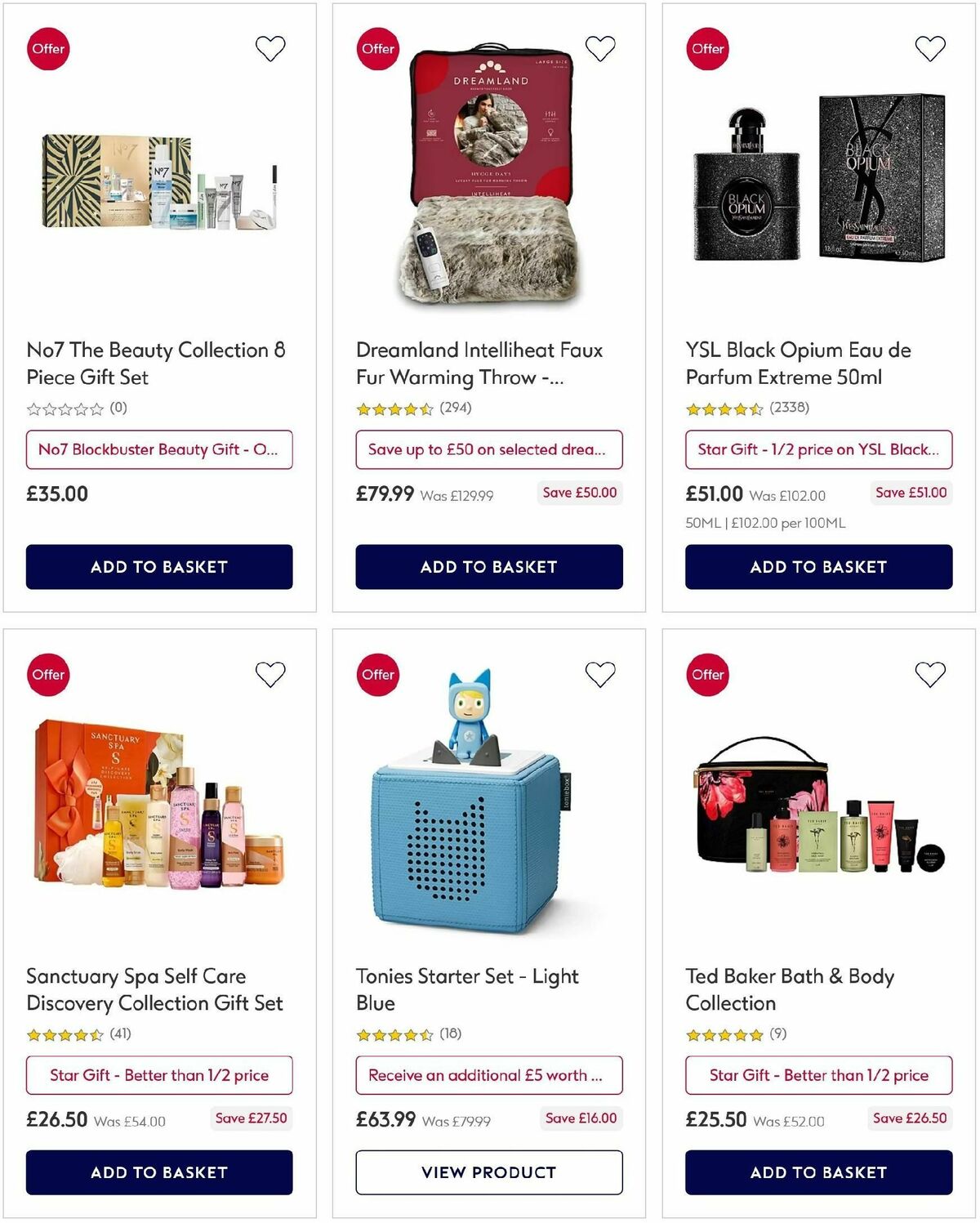
Task: Click the Offer badge on the Dreamland throw
Action: click(x=377, y=49)
